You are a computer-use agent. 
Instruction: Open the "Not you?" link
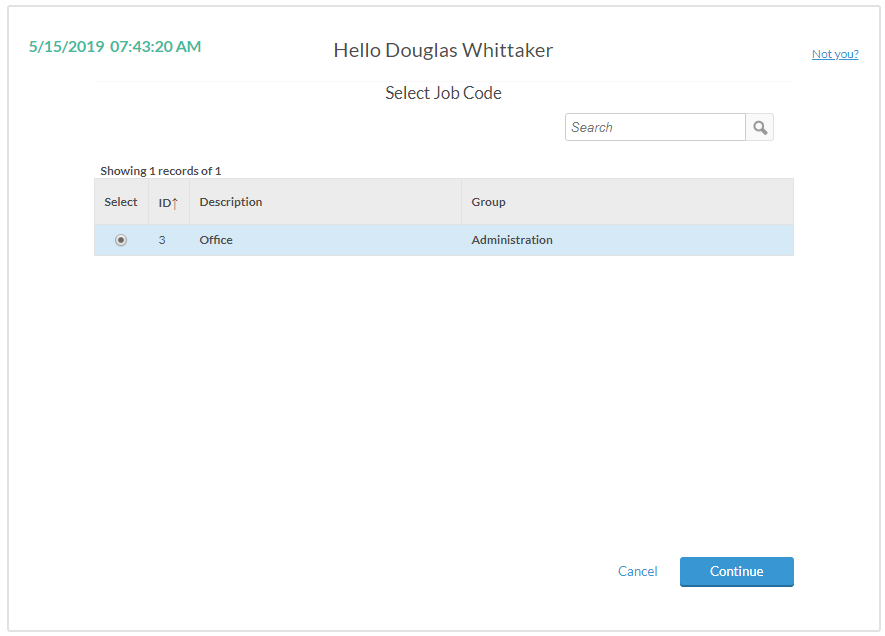tap(835, 54)
